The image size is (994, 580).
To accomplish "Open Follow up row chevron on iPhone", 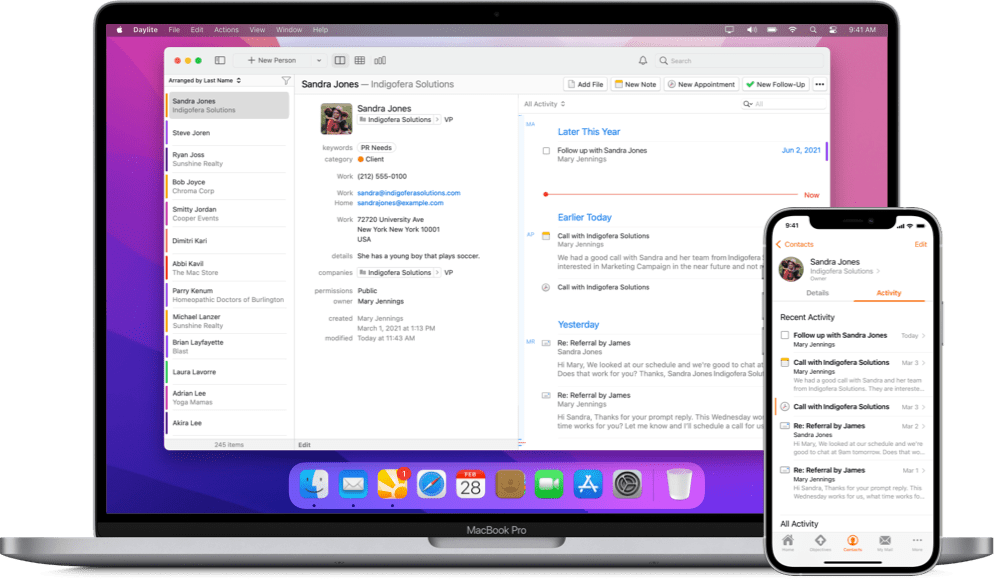I will 924,335.
